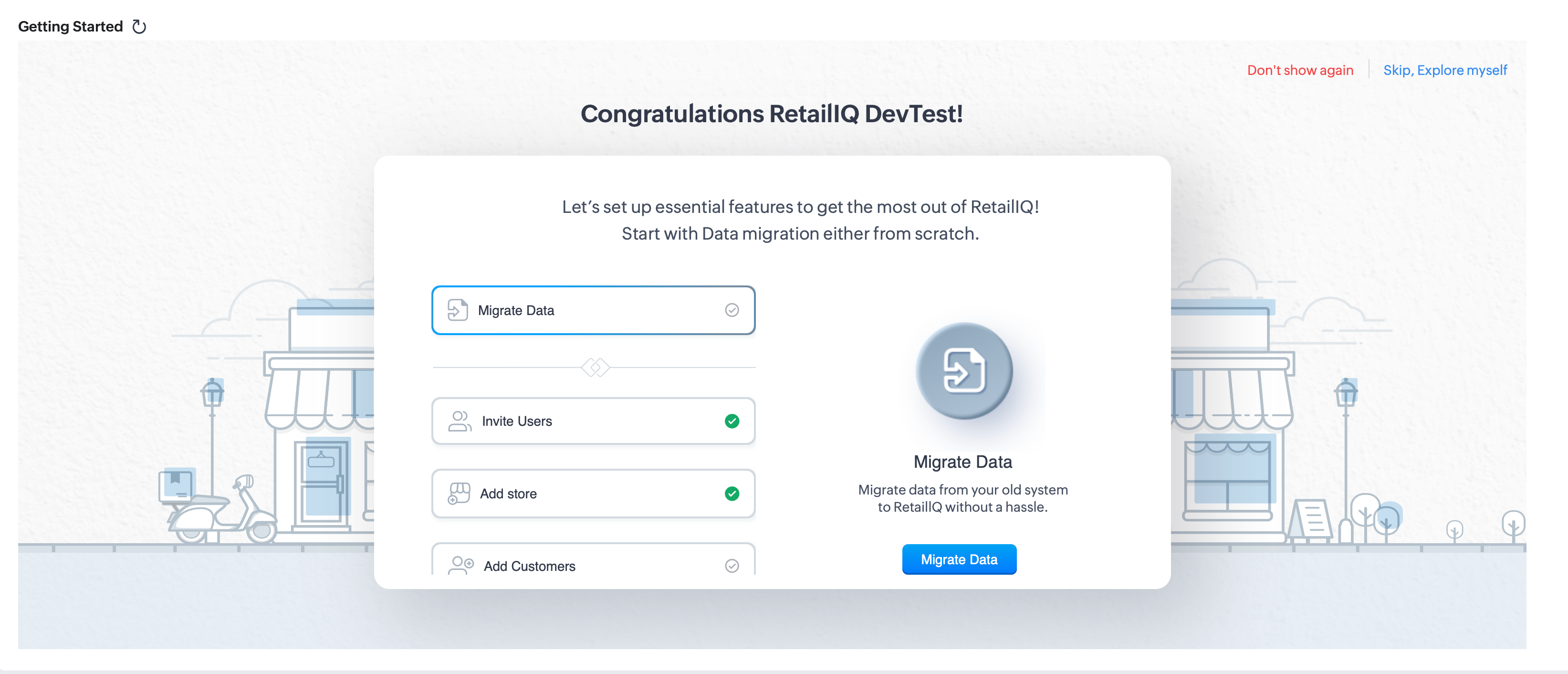
Task: Click the Invite Users people icon
Action: pyautogui.click(x=460, y=421)
